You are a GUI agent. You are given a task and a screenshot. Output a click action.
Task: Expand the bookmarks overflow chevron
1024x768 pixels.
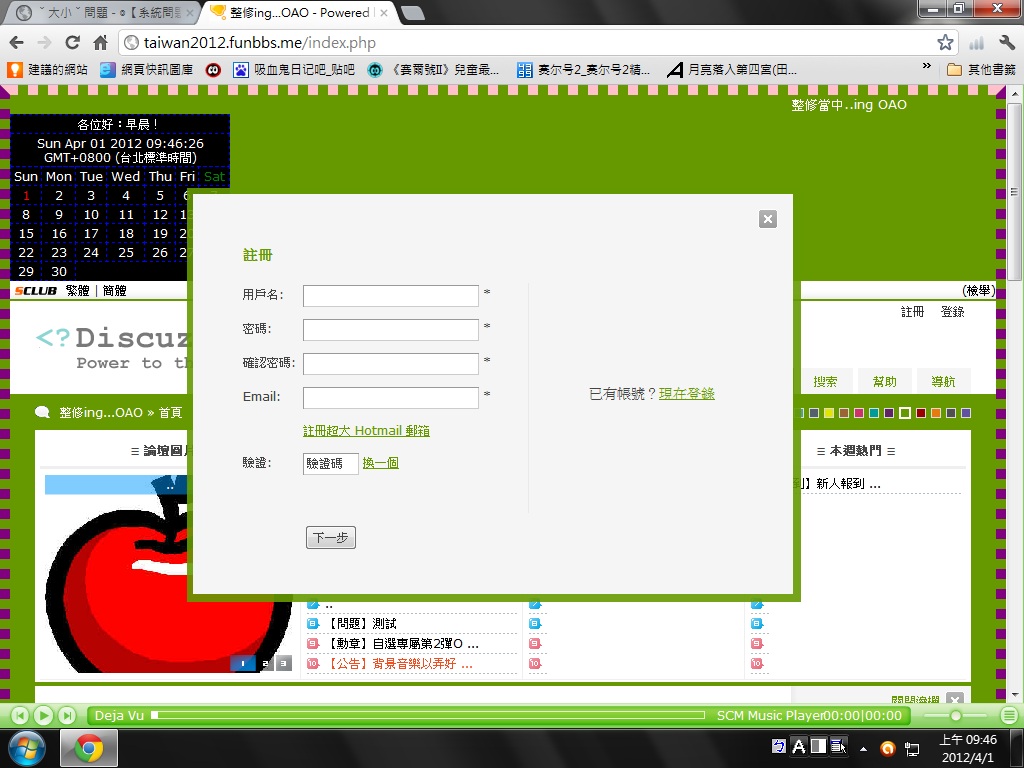927,69
